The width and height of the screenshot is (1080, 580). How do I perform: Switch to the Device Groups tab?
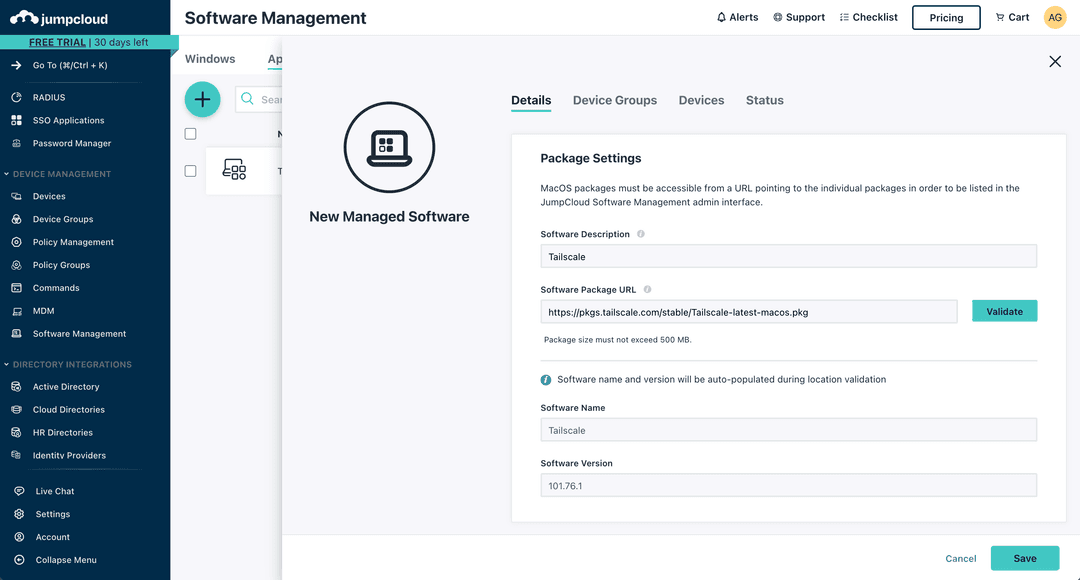(x=614, y=100)
